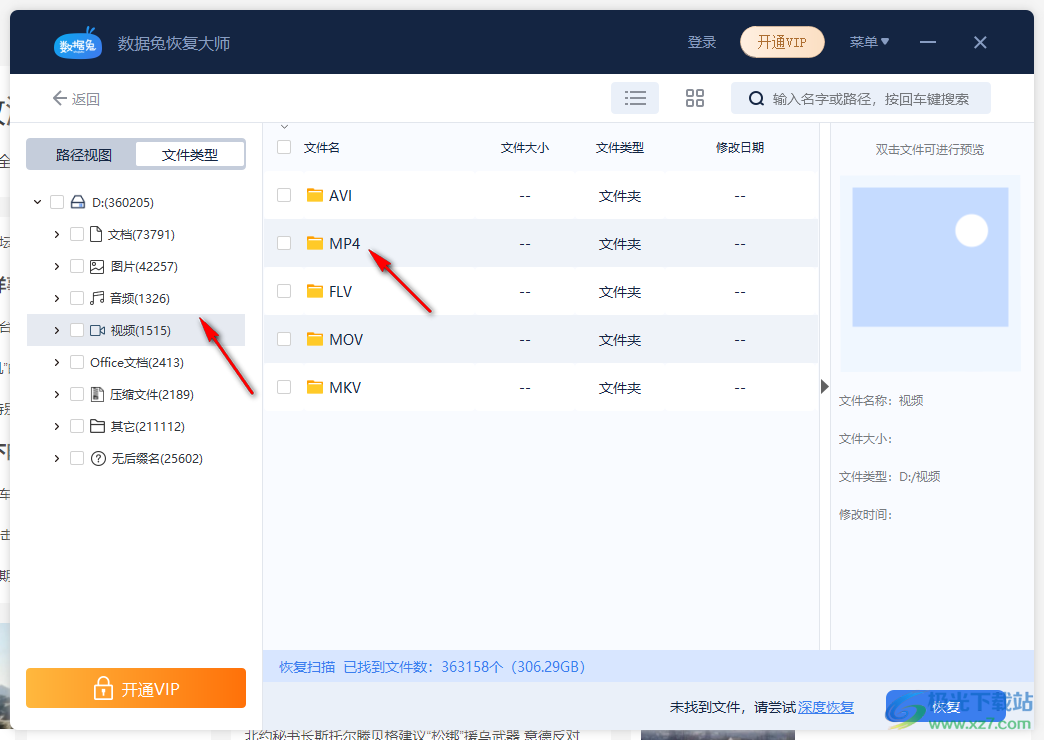Click the preview placeholder thumbnail
This screenshot has height=740, width=1044.
click(x=930, y=256)
